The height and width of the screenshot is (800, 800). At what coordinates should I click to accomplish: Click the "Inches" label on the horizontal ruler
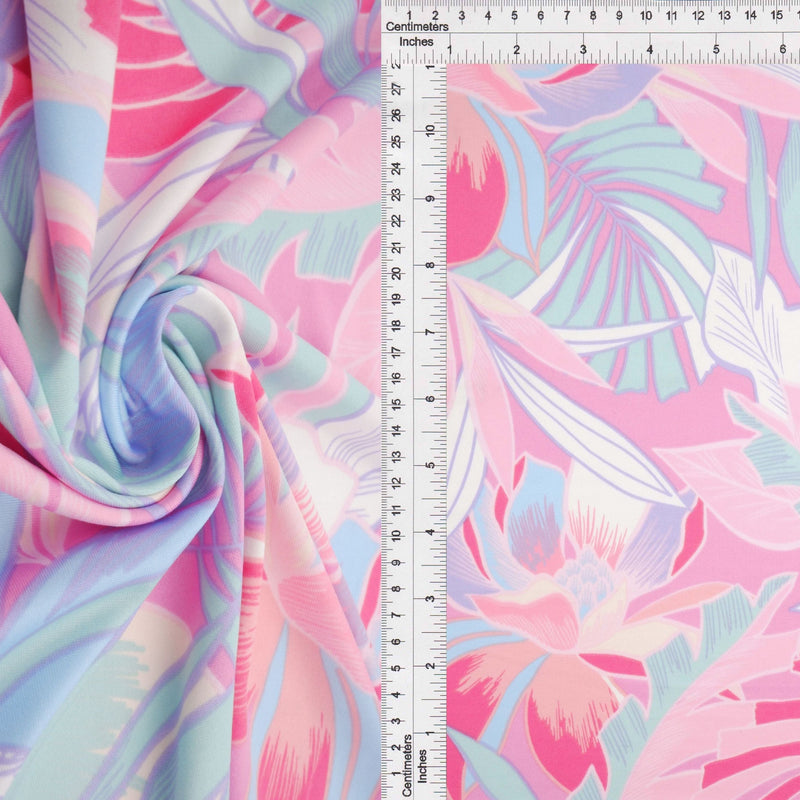coord(416,42)
